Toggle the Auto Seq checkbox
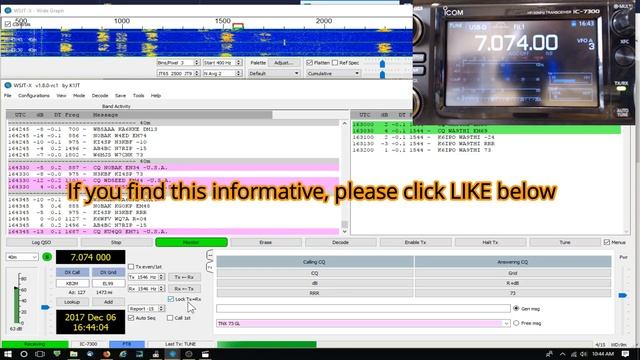This screenshot has height=360, width=640. (131, 318)
